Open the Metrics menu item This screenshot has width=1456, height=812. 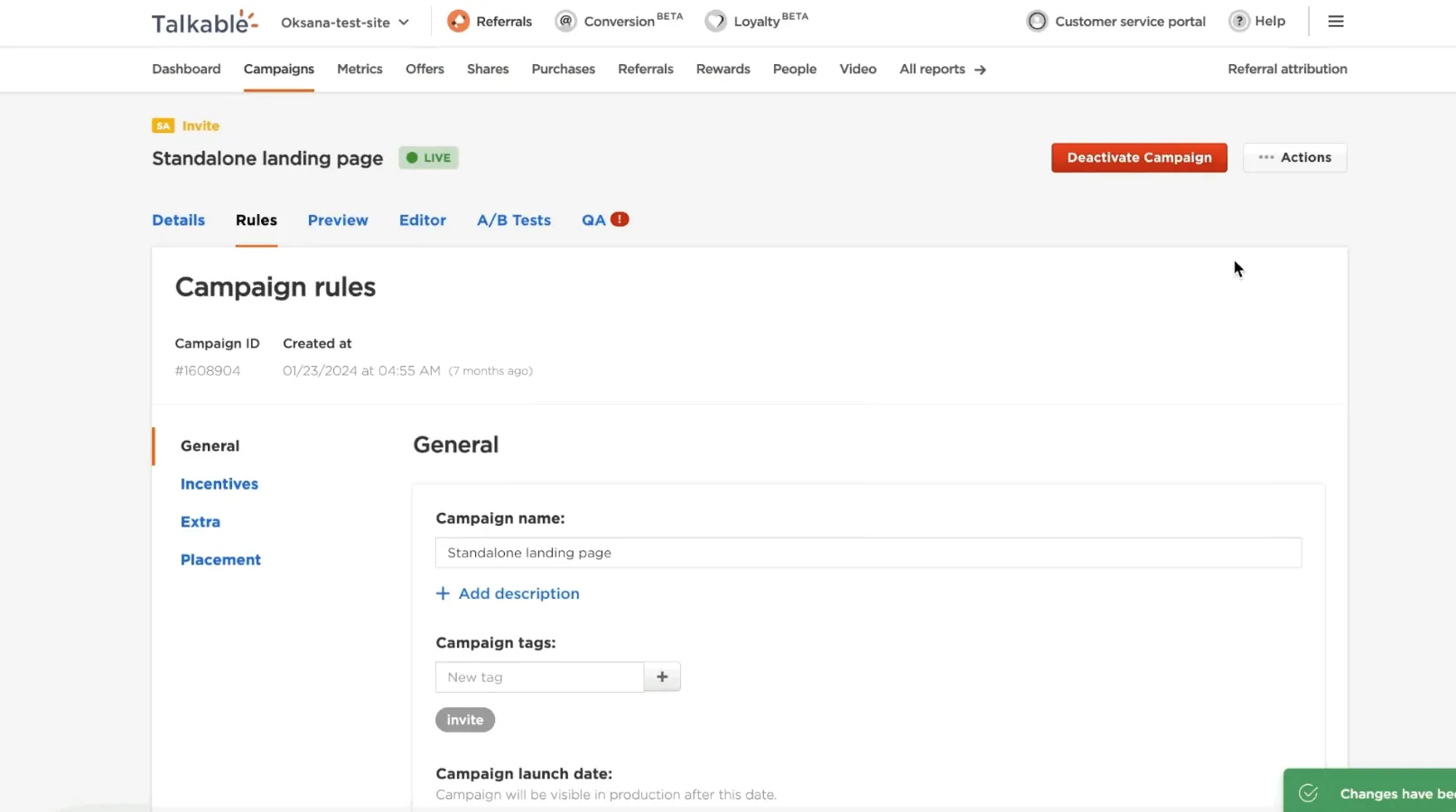point(359,69)
